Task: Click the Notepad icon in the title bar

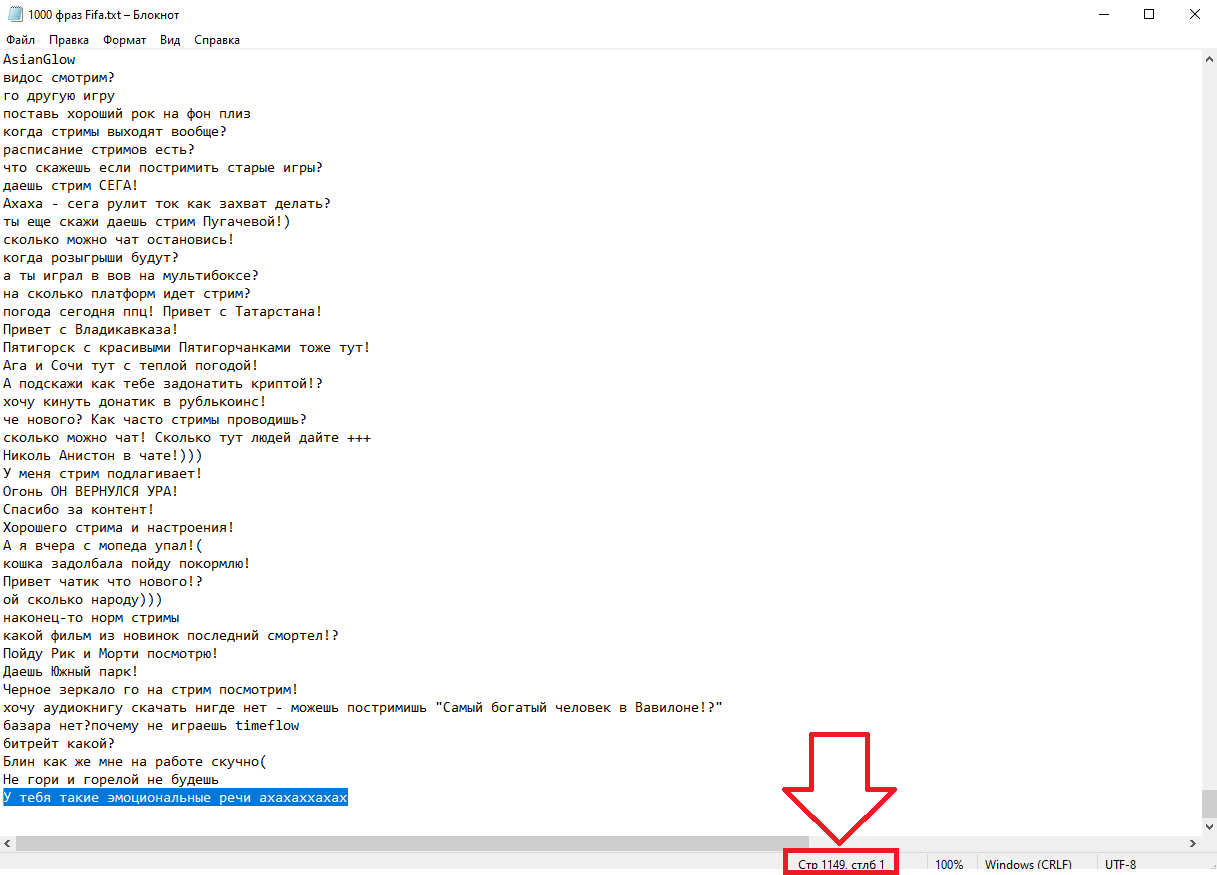Action: click(14, 15)
